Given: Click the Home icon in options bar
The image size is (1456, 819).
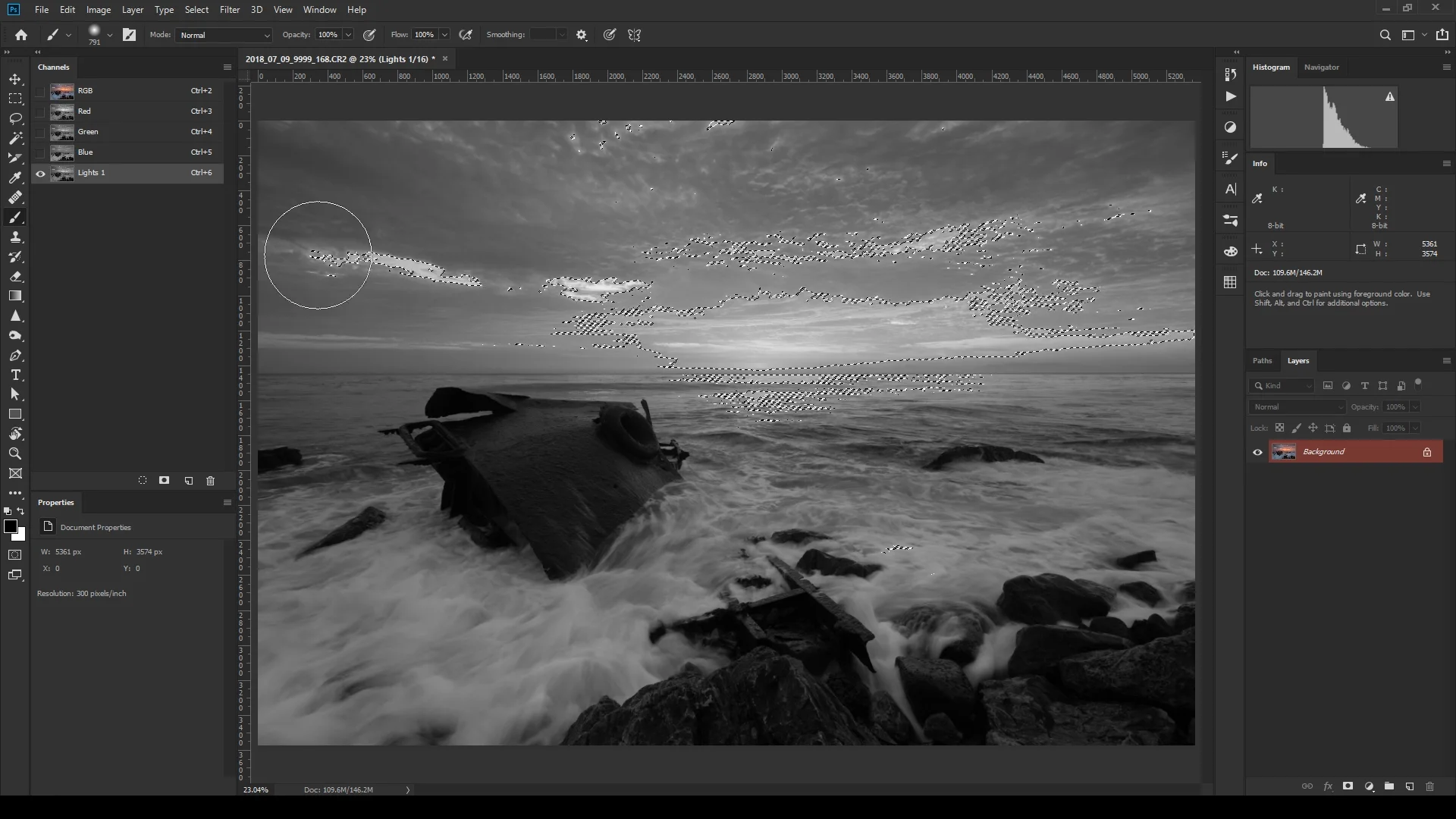Looking at the screenshot, I should [21, 35].
